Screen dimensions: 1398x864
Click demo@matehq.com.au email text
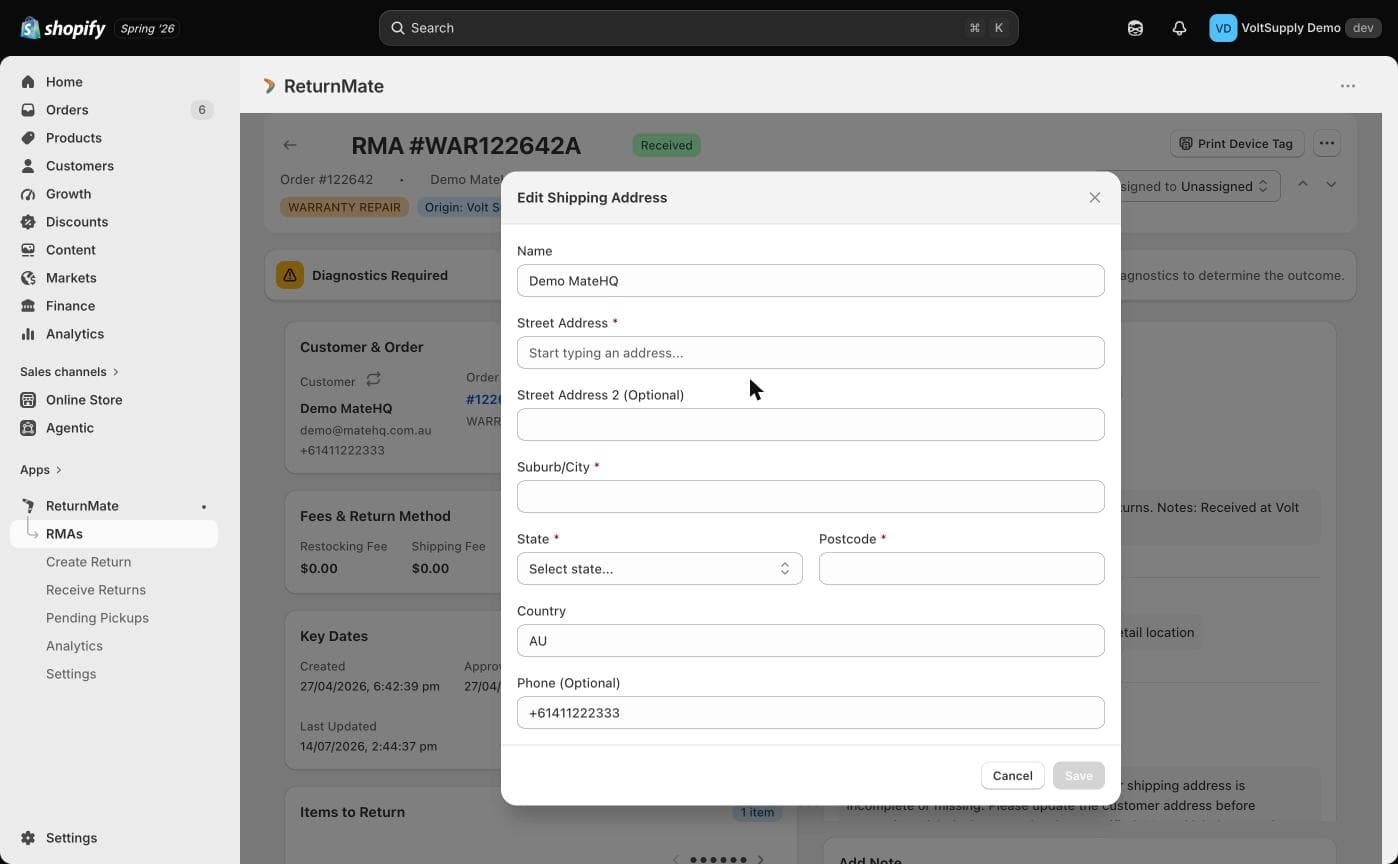point(366,430)
